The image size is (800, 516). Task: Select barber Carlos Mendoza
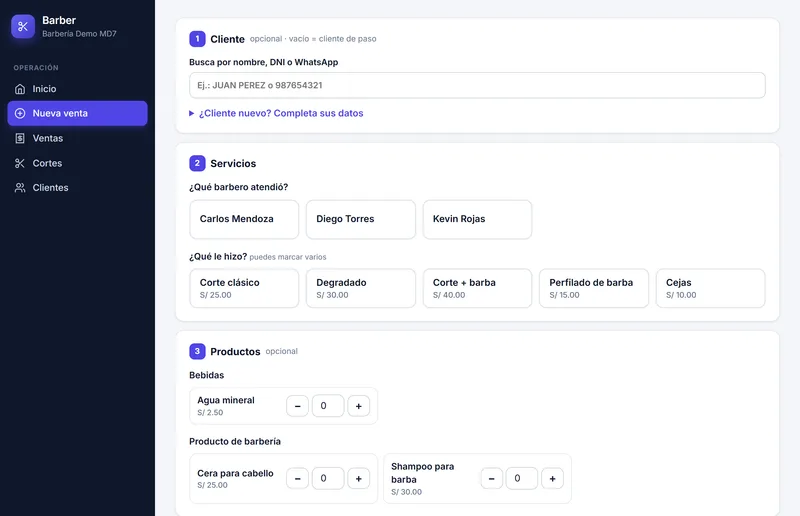[x=244, y=219]
